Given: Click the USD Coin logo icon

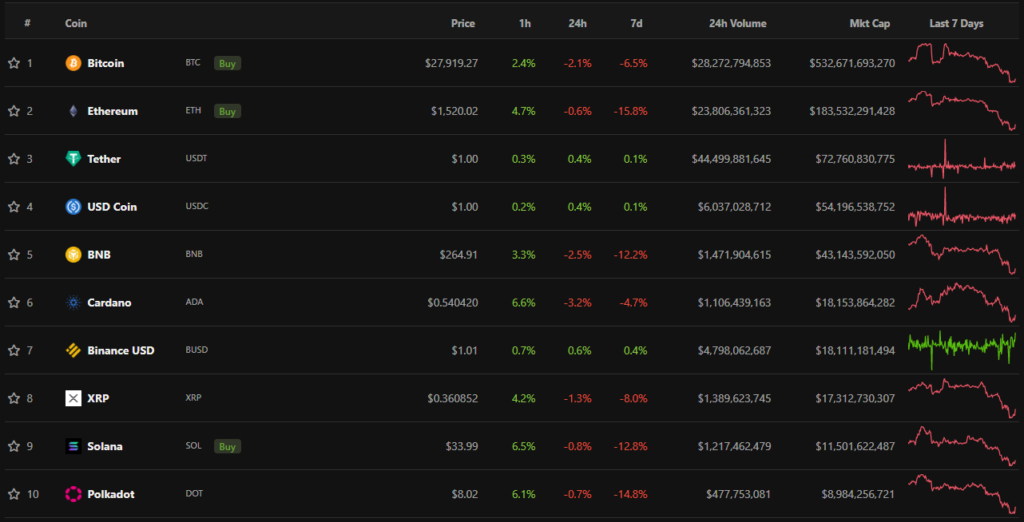Looking at the screenshot, I should [73, 207].
